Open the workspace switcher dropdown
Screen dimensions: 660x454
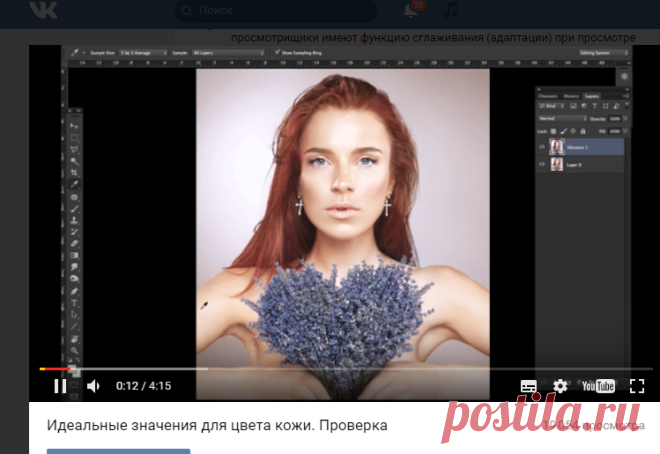tap(603, 53)
